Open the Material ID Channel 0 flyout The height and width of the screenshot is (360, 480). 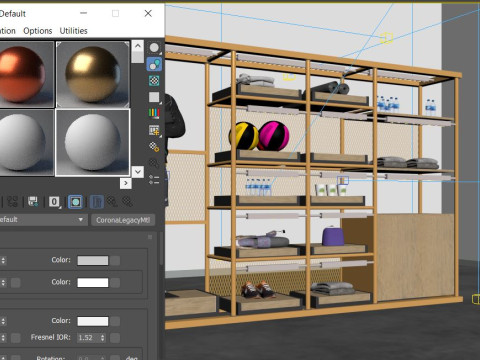pos(54,202)
